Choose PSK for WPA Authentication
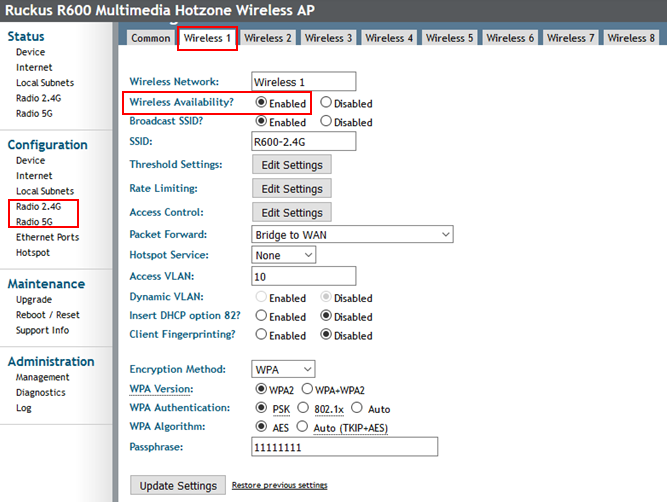The height and width of the screenshot is (502, 667). click(261, 408)
